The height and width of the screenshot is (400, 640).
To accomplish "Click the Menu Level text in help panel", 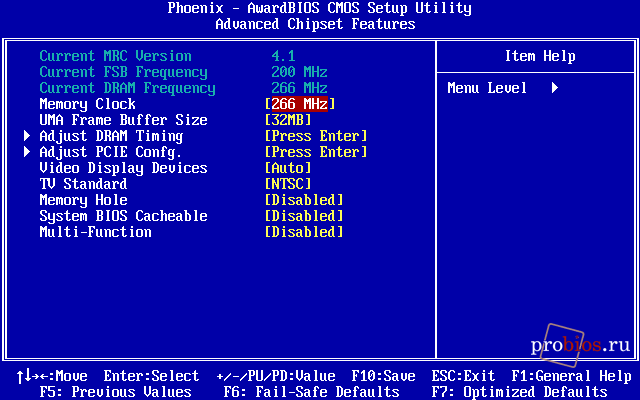I will pyautogui.click(x=487, y=88).
